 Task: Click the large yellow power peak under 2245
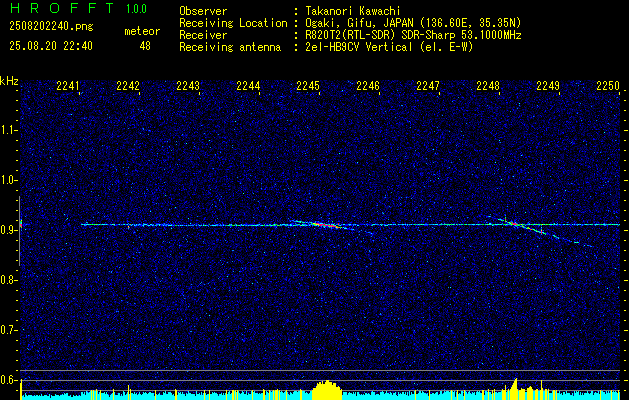[x=327, y=390]
